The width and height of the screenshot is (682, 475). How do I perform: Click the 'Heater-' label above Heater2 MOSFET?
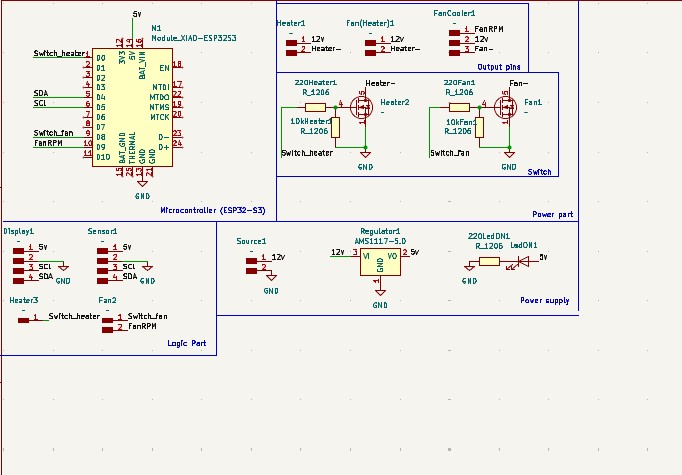(380, 83)
